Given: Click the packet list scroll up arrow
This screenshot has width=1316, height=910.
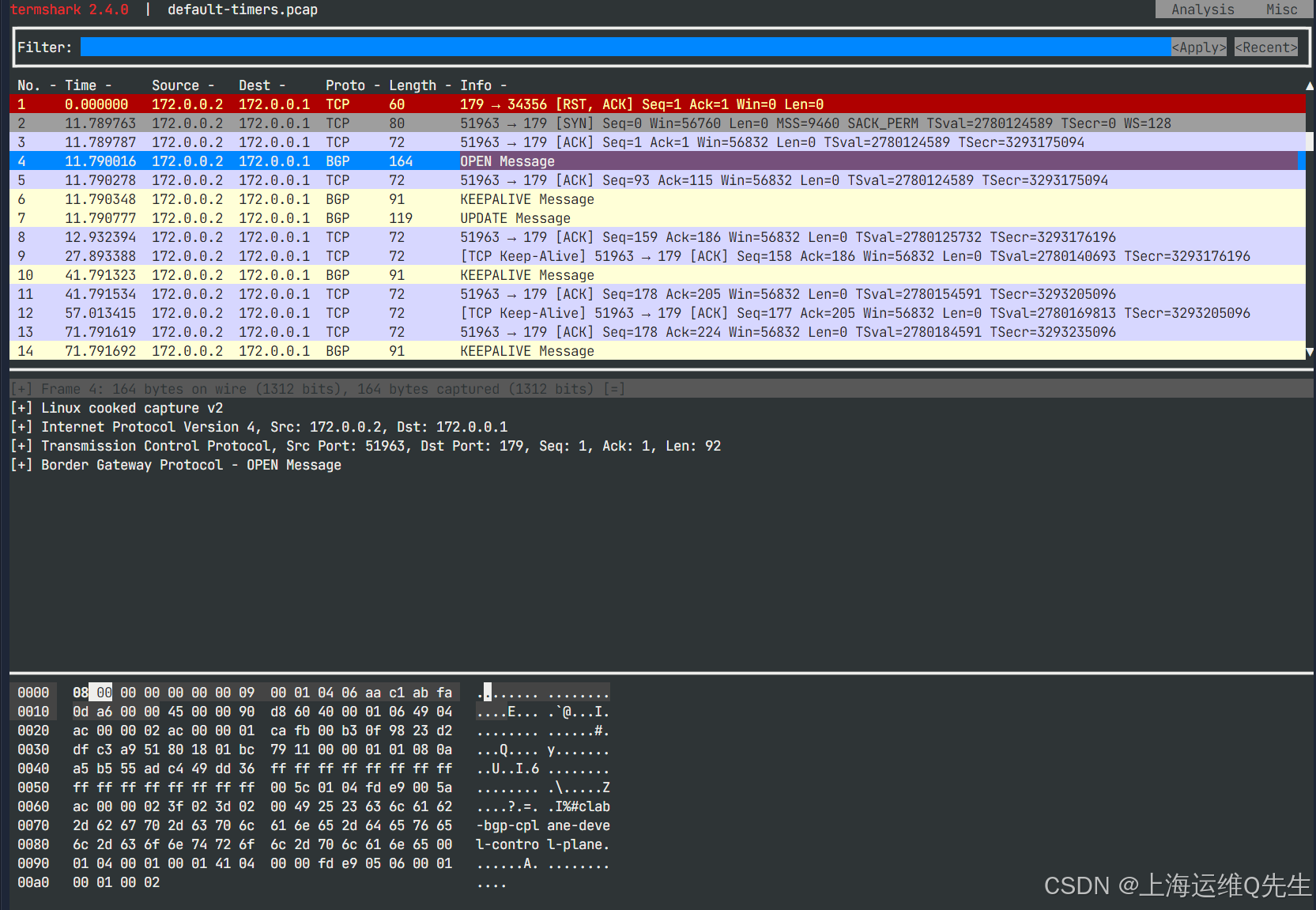Looking at the screenshot, I should click(x=1310, y=85).
